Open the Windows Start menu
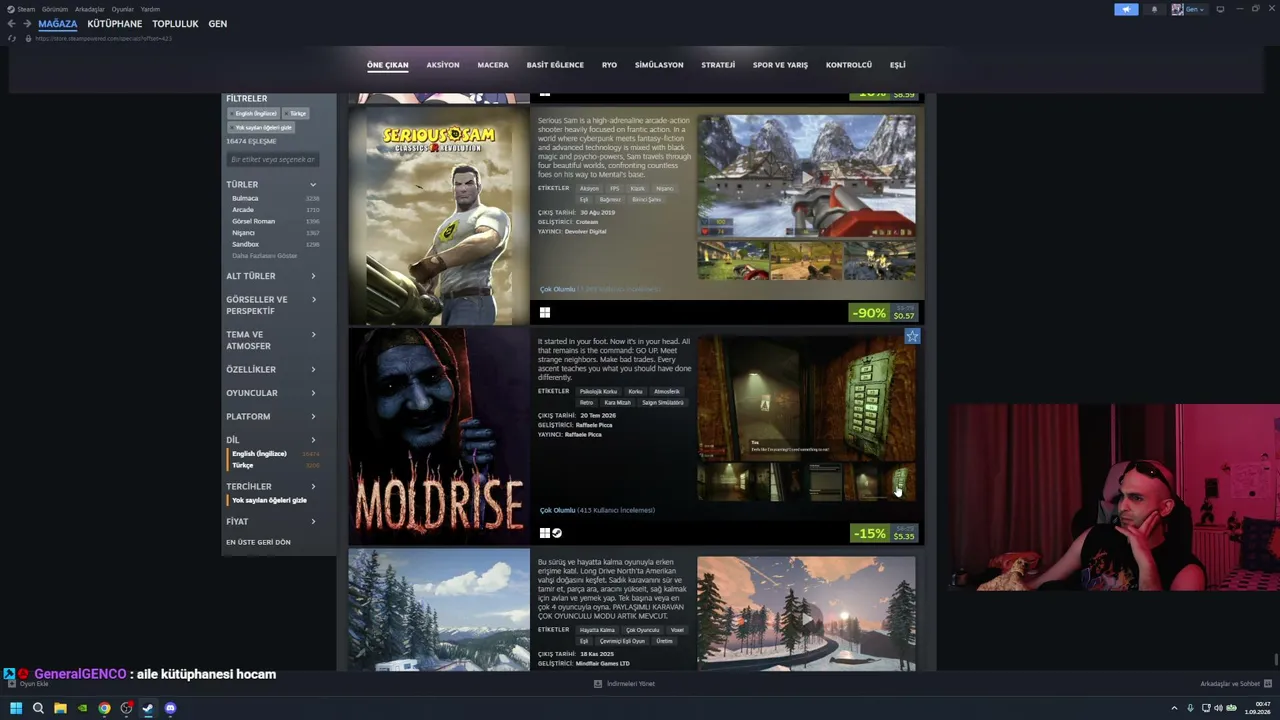This screenshot has width=1280, height=720. point(16,708)
